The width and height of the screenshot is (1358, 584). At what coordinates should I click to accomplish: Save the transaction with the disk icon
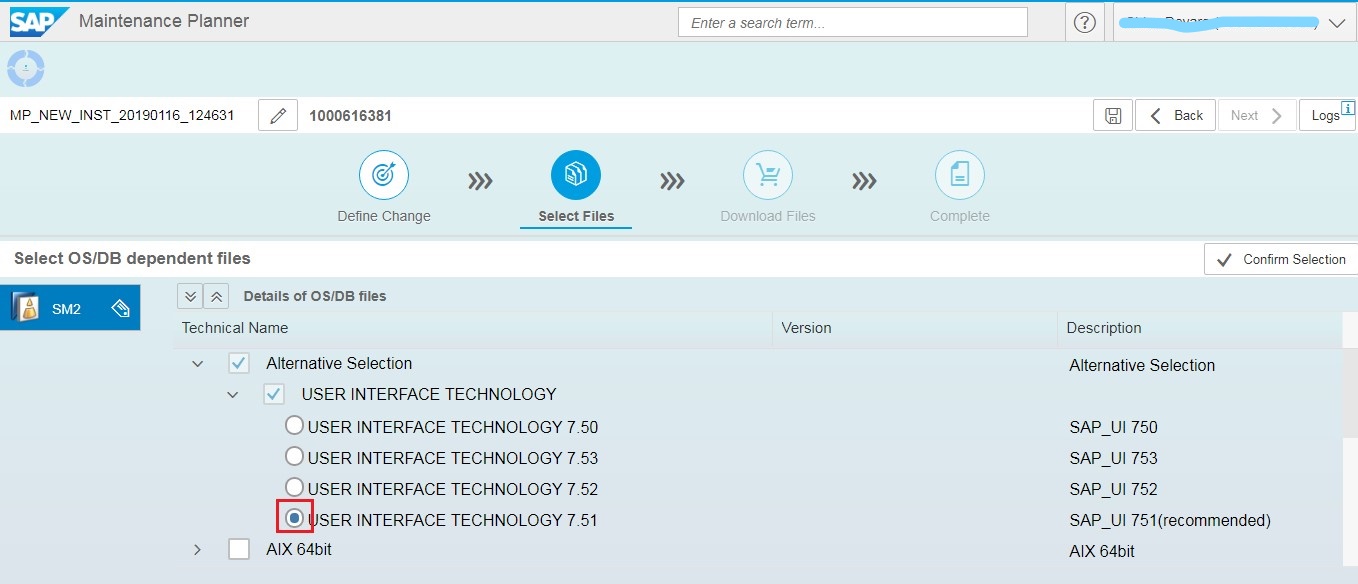point(1112,114)
